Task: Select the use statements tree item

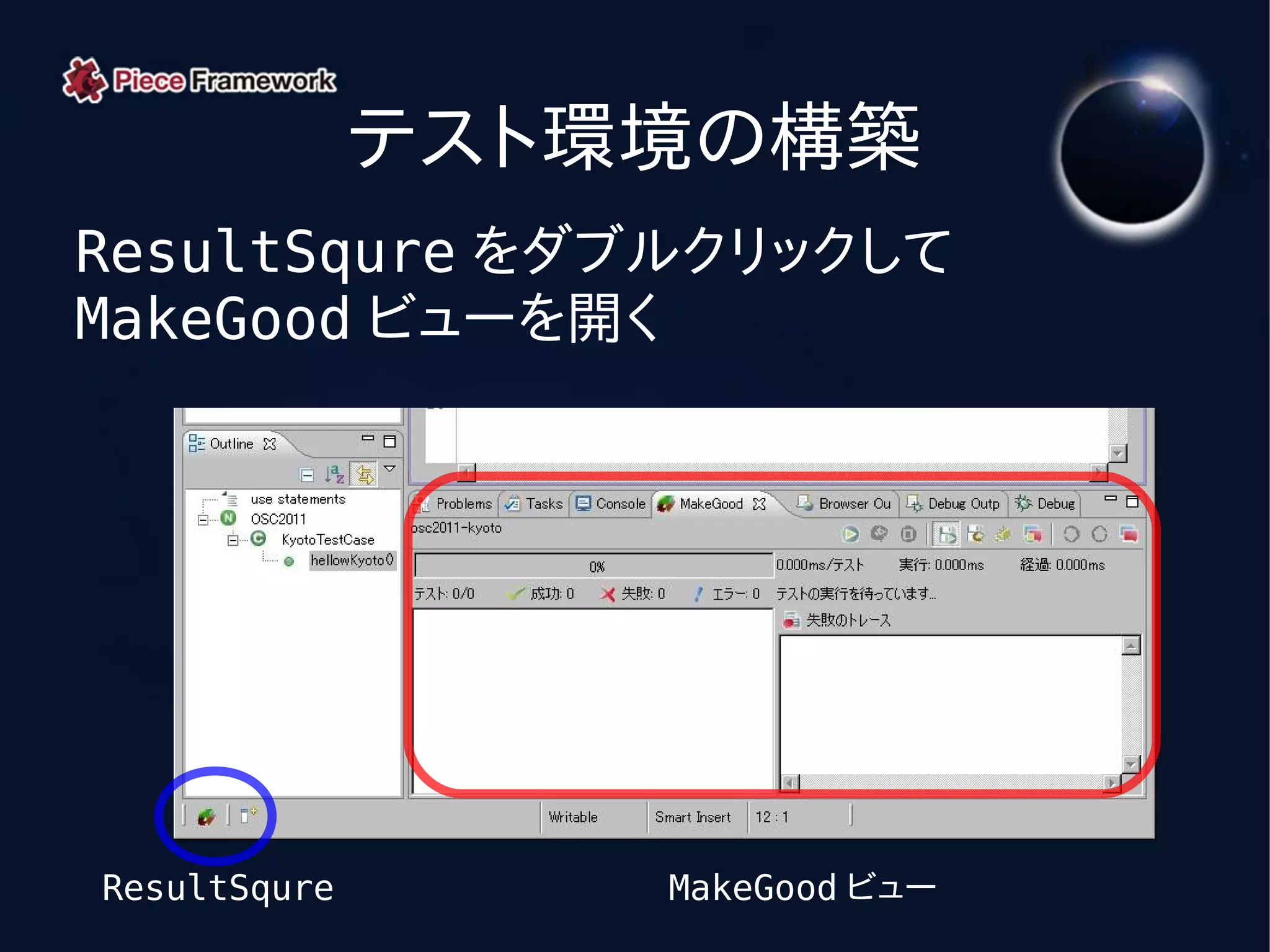Action: (x=298, y=499)
